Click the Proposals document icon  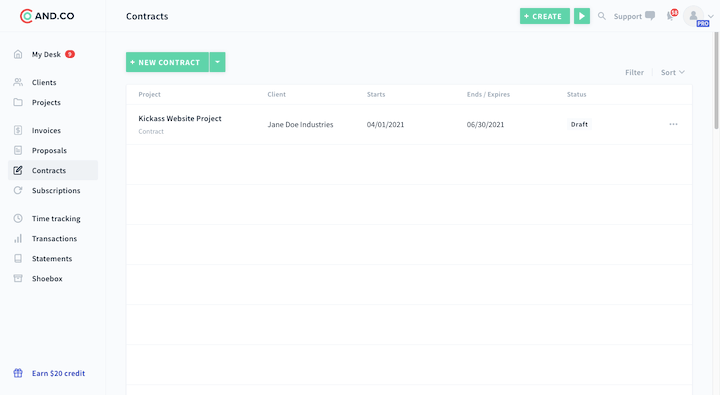(x=18, y=150)
